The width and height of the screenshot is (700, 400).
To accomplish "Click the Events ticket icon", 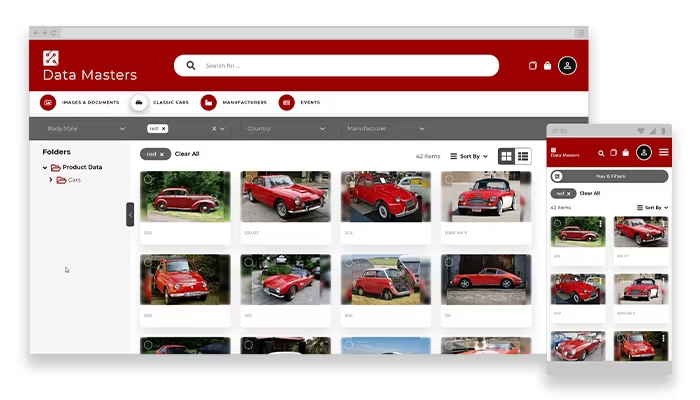I will coord(287,103).
